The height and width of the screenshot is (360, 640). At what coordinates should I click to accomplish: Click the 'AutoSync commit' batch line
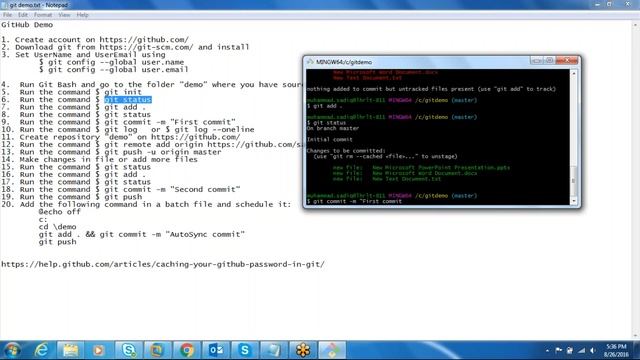point(142,234)
